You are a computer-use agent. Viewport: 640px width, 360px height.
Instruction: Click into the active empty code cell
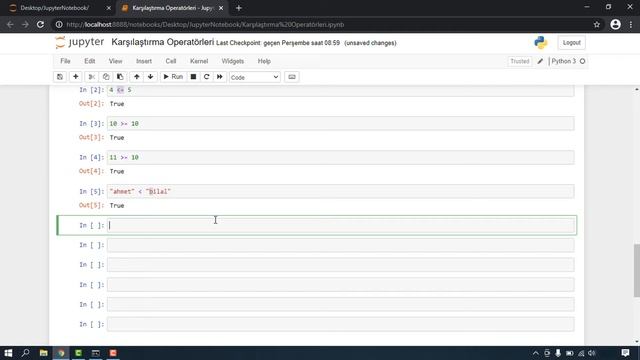(340, 225)
